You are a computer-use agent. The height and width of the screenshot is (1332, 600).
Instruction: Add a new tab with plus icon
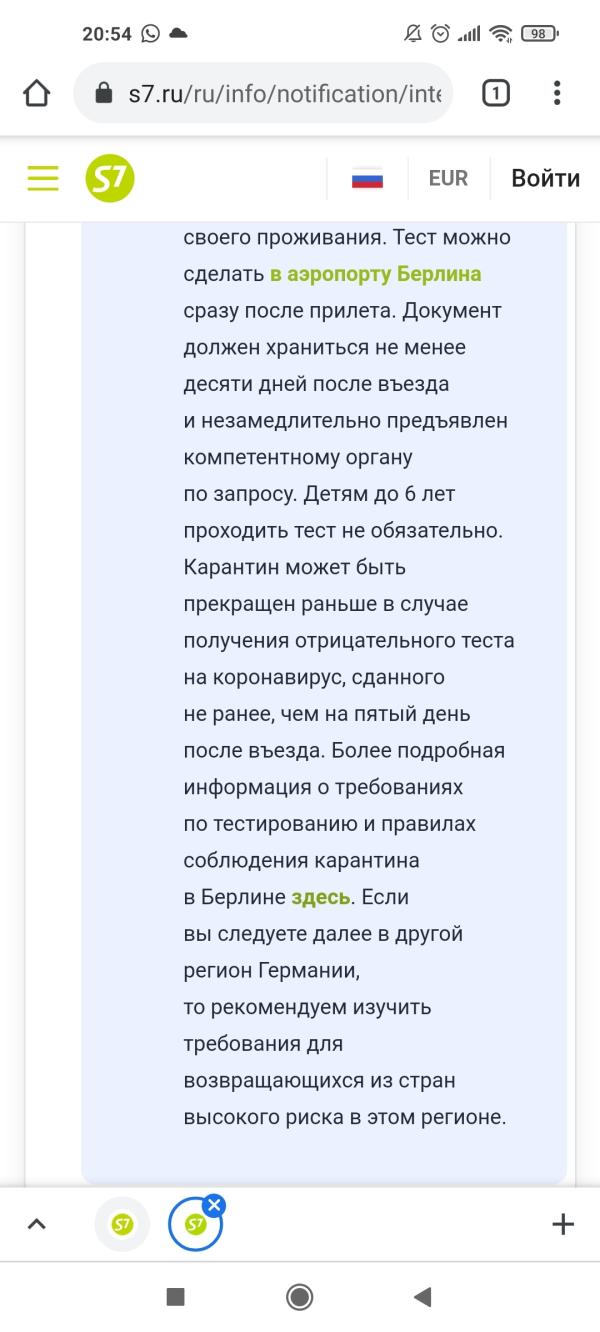[x=562, y=1224]
